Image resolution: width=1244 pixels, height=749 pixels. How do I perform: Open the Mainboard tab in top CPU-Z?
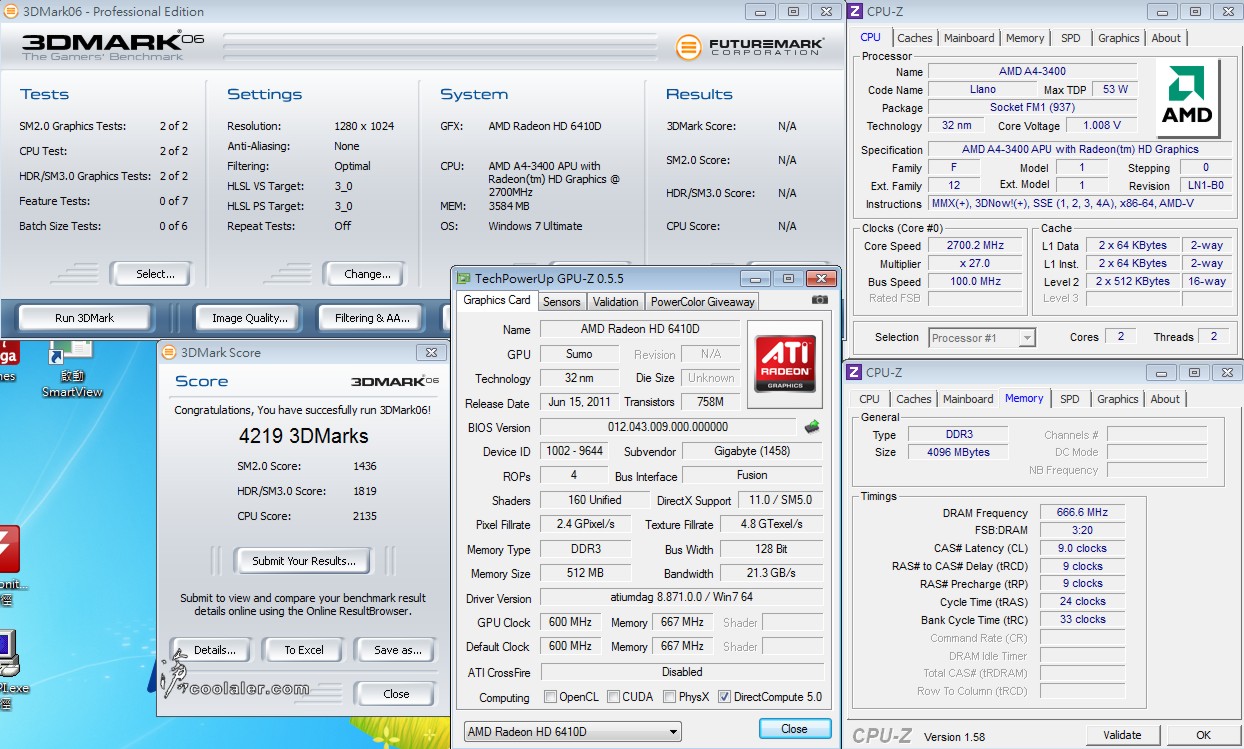point(969,38)
